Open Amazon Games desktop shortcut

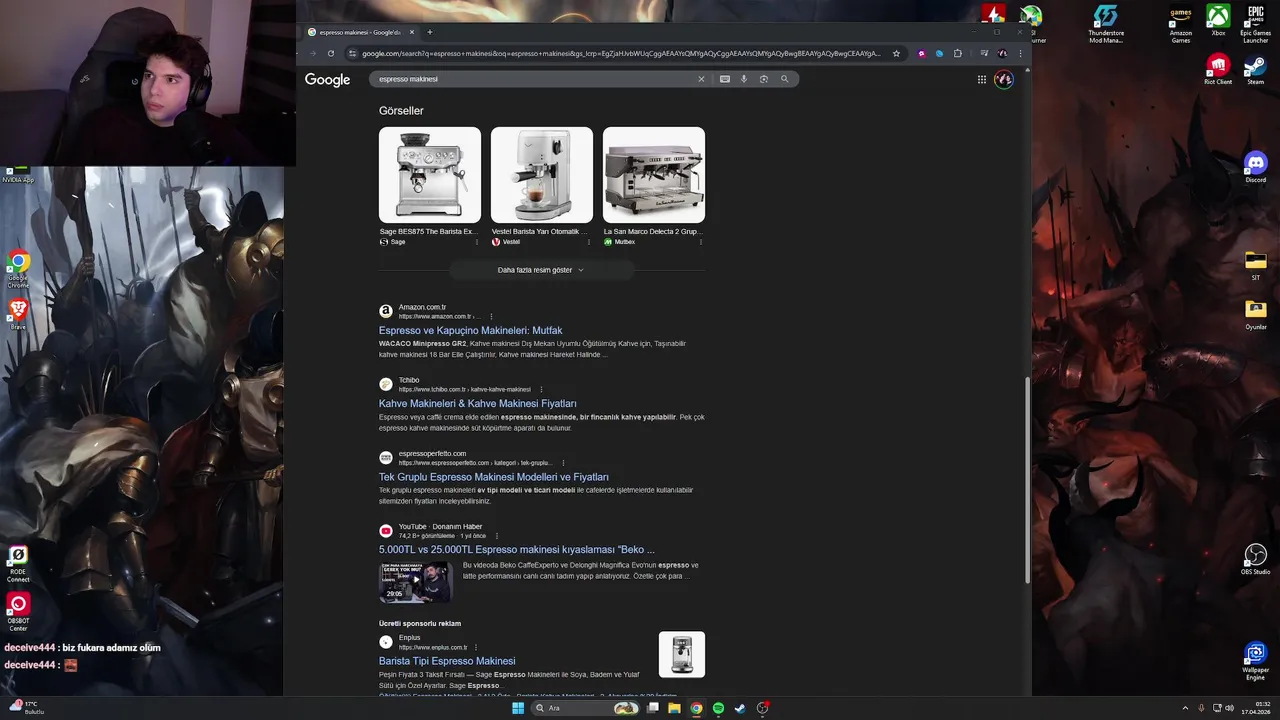pyautogui.click(x=1180, y=24)
